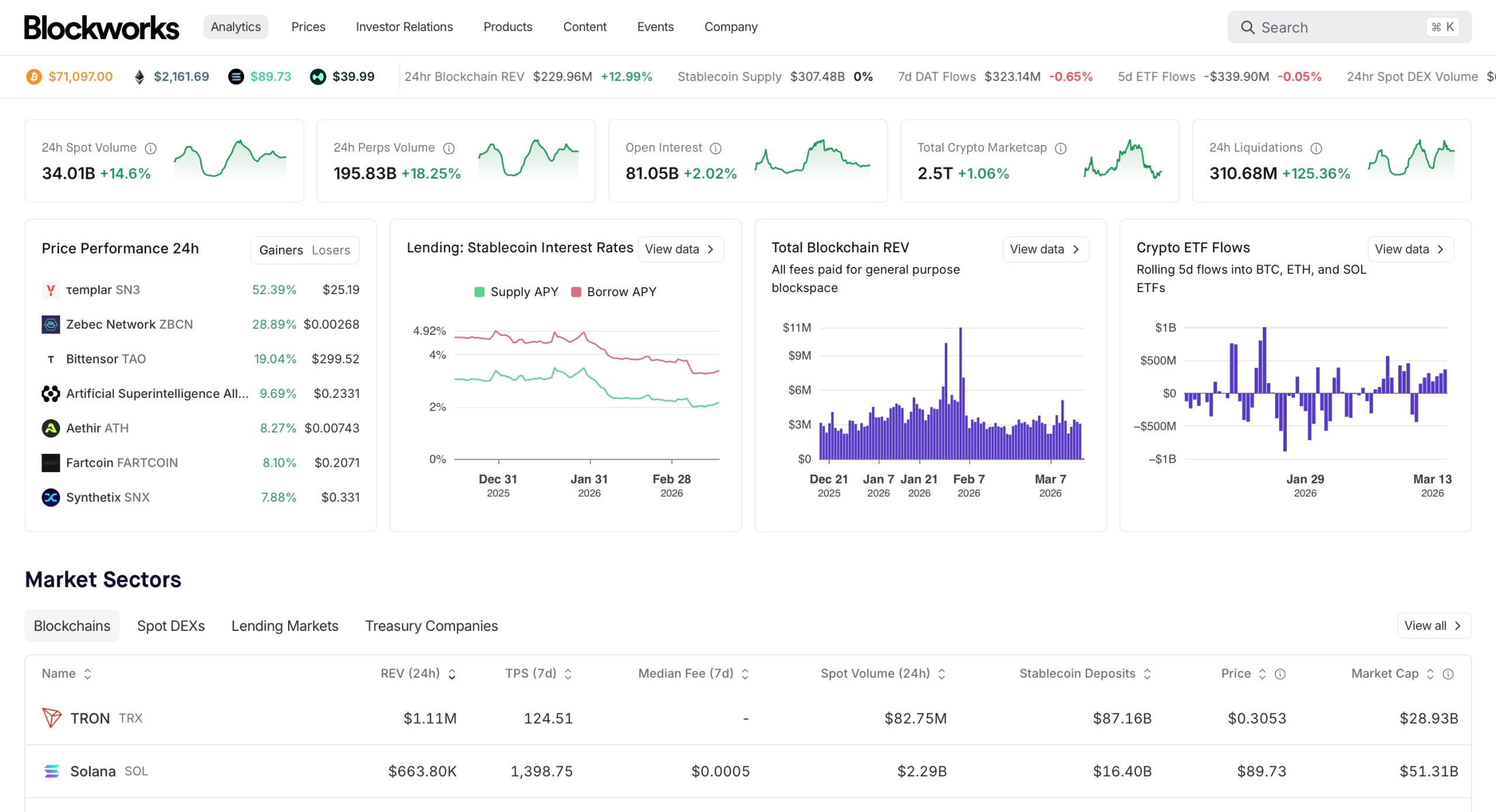
Task: Click the Market Cap column info icon
Action: (x=1447, y=674)
